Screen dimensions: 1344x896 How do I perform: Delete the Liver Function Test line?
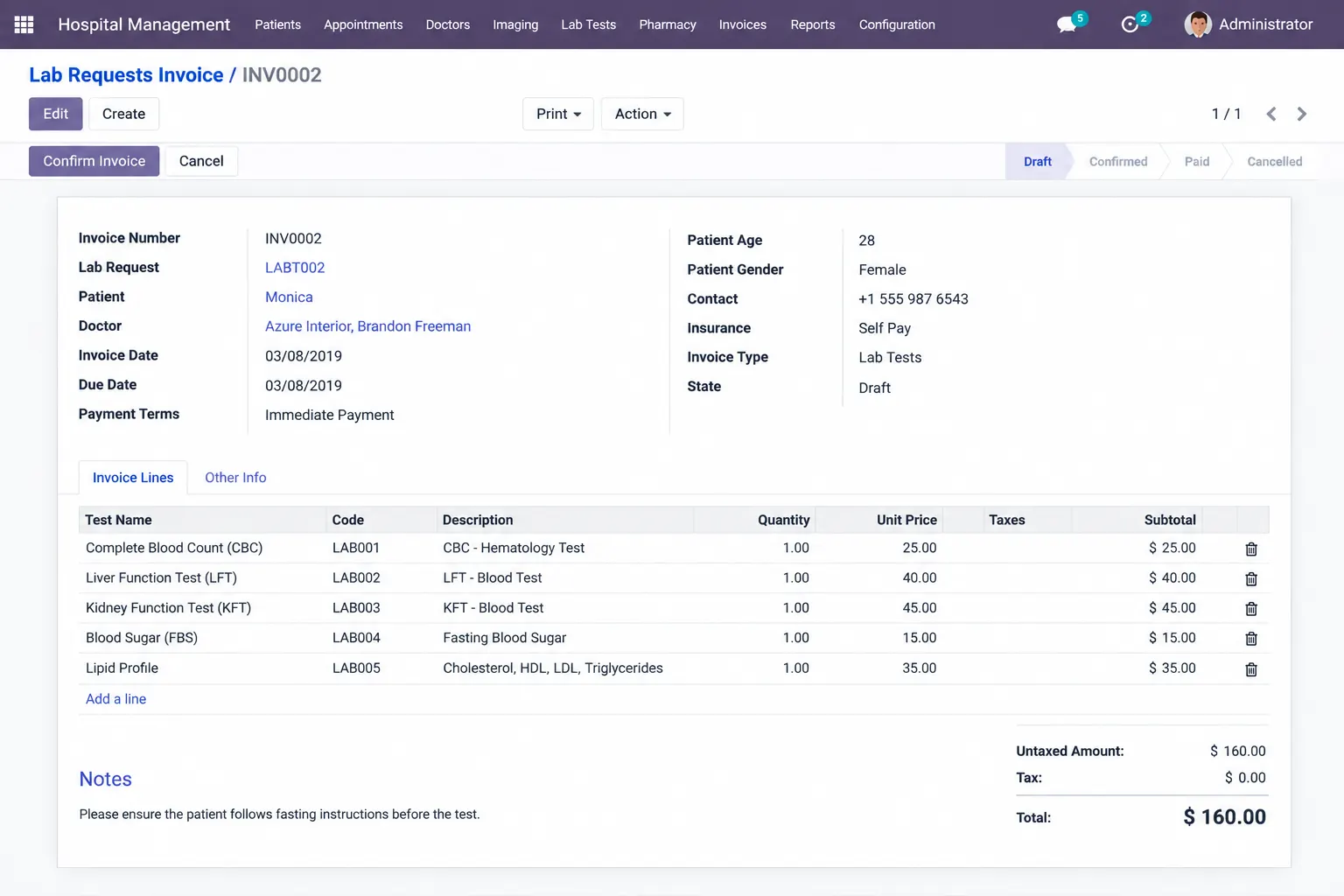1251,578
